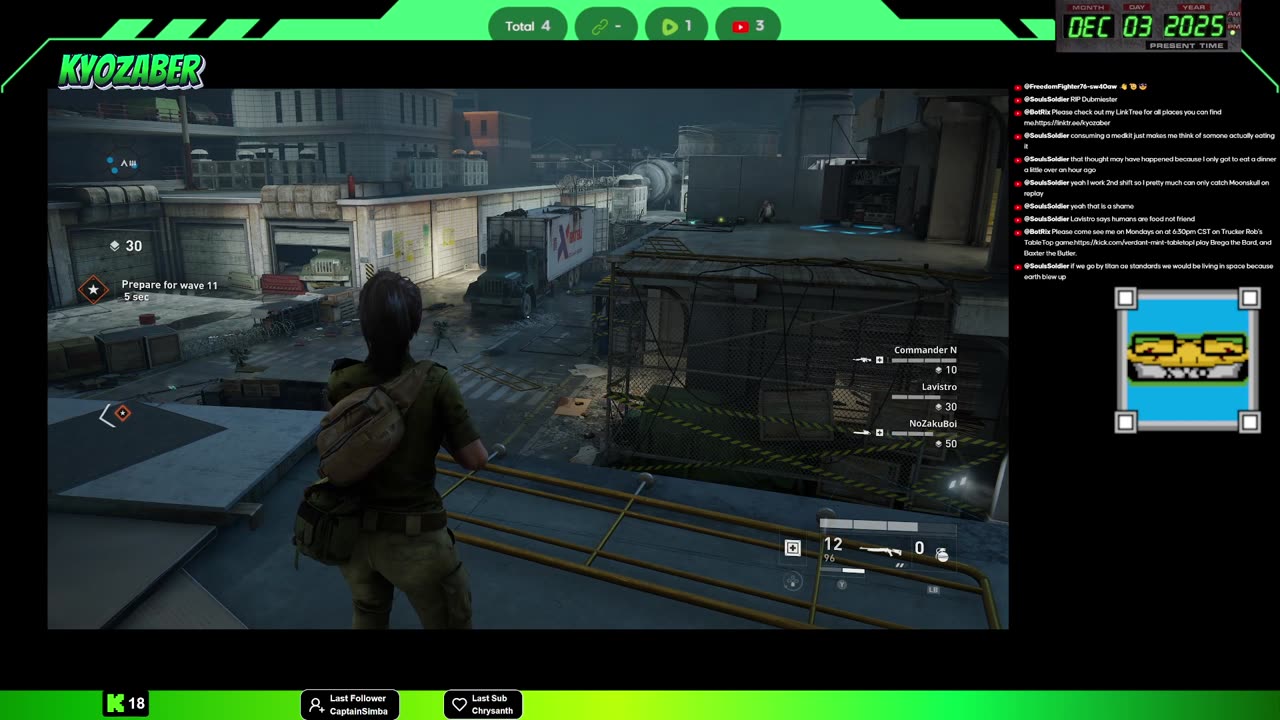Screen dimensions: 1280x720
Task: Click the green Kick play icon viewer counter
Action: click(669, 27)
